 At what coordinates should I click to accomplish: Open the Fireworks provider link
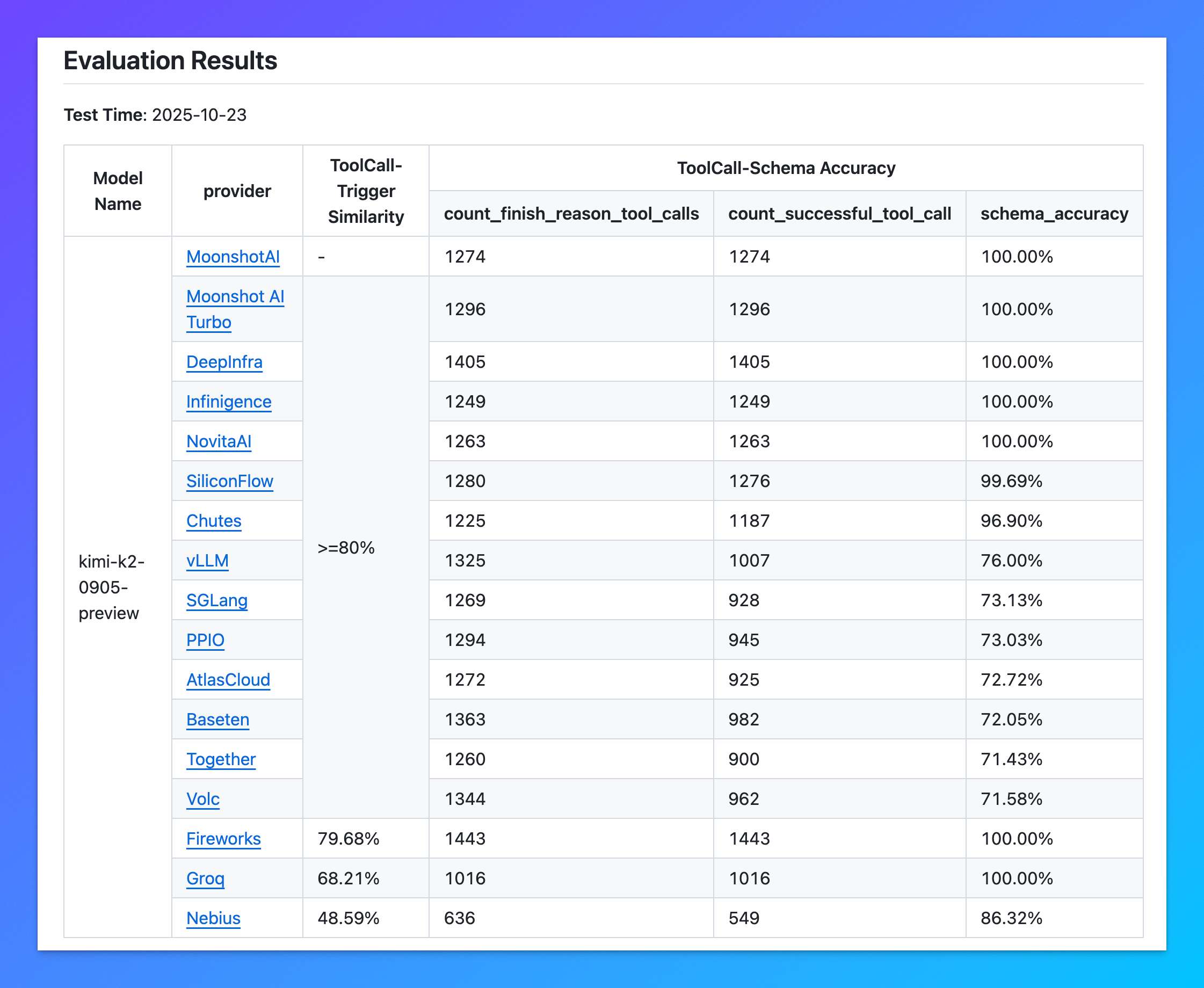tap(223, 839)
